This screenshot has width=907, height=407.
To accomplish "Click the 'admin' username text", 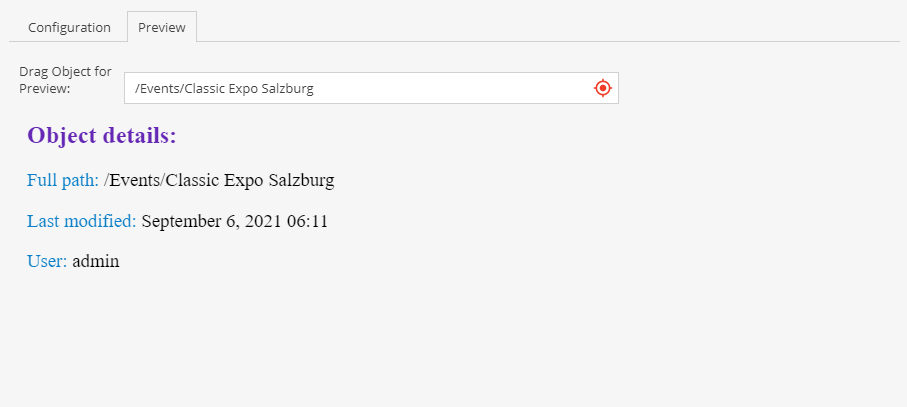I will 96,261.
